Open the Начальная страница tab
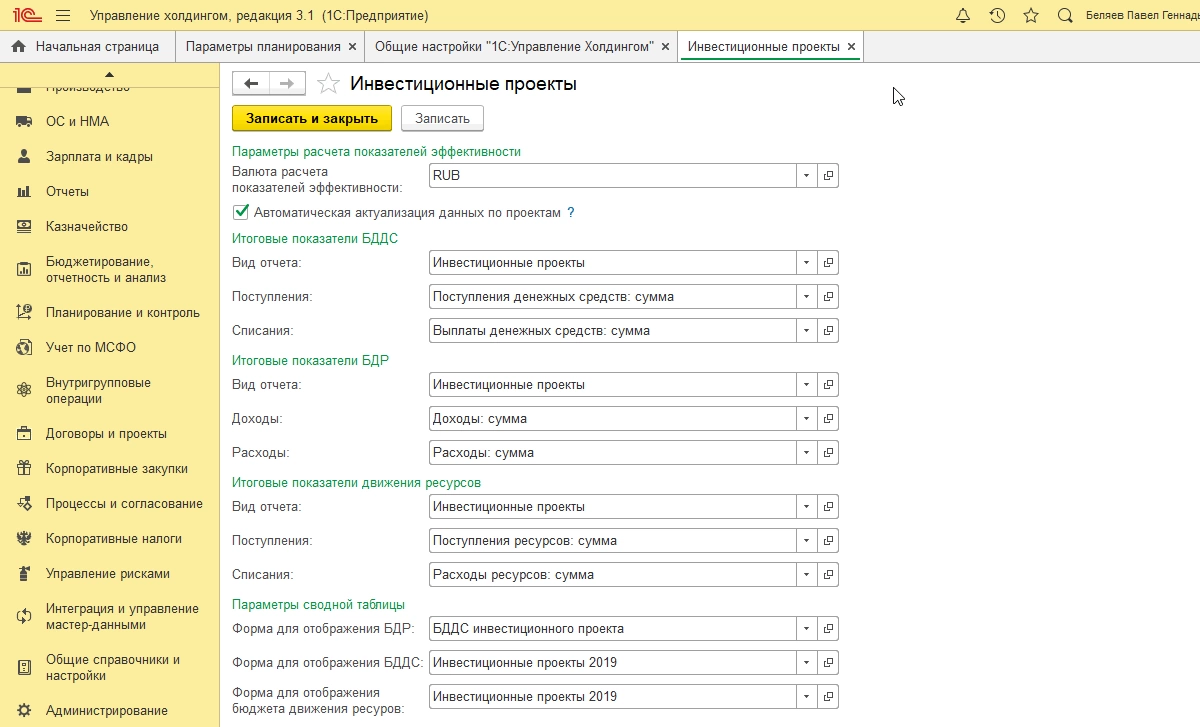1200x727 pixels. point(87,47)
